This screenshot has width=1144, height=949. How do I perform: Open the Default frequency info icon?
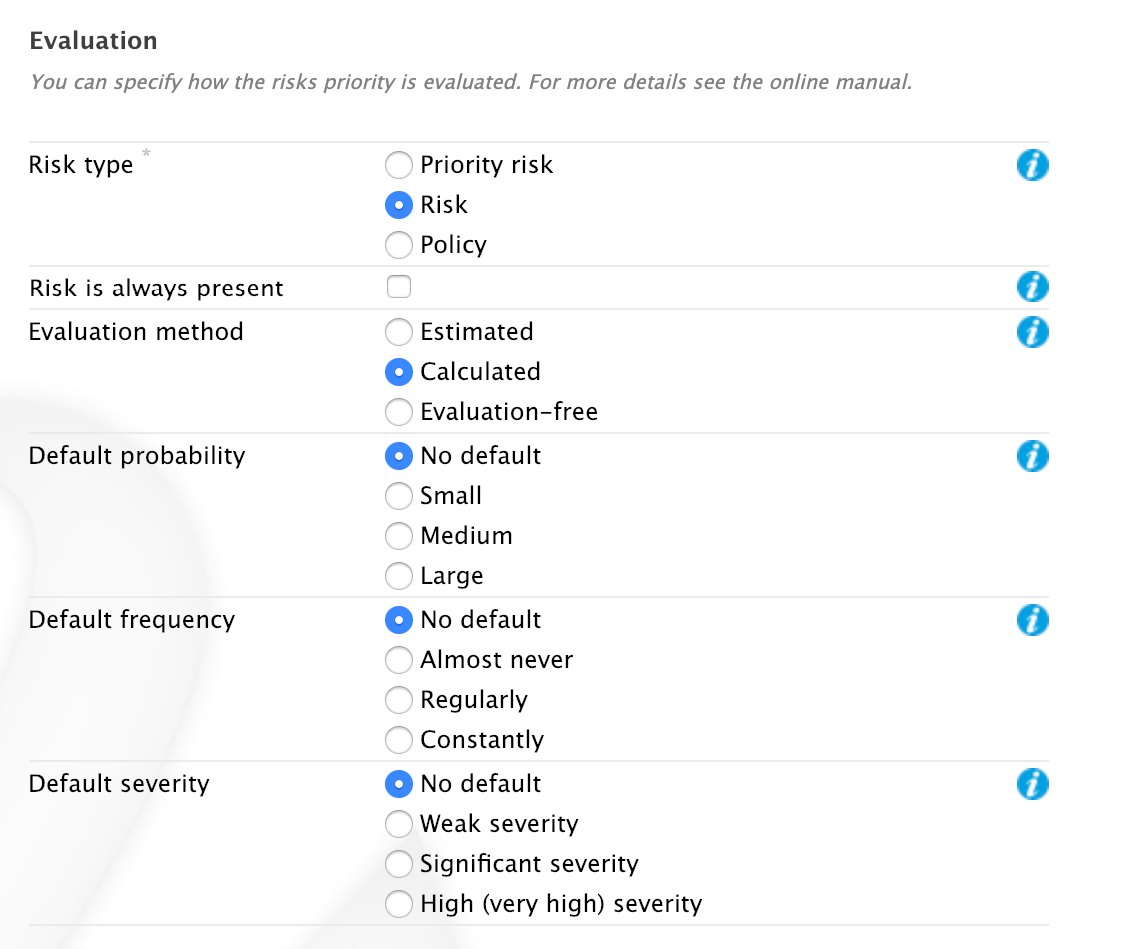point(1032,620)
